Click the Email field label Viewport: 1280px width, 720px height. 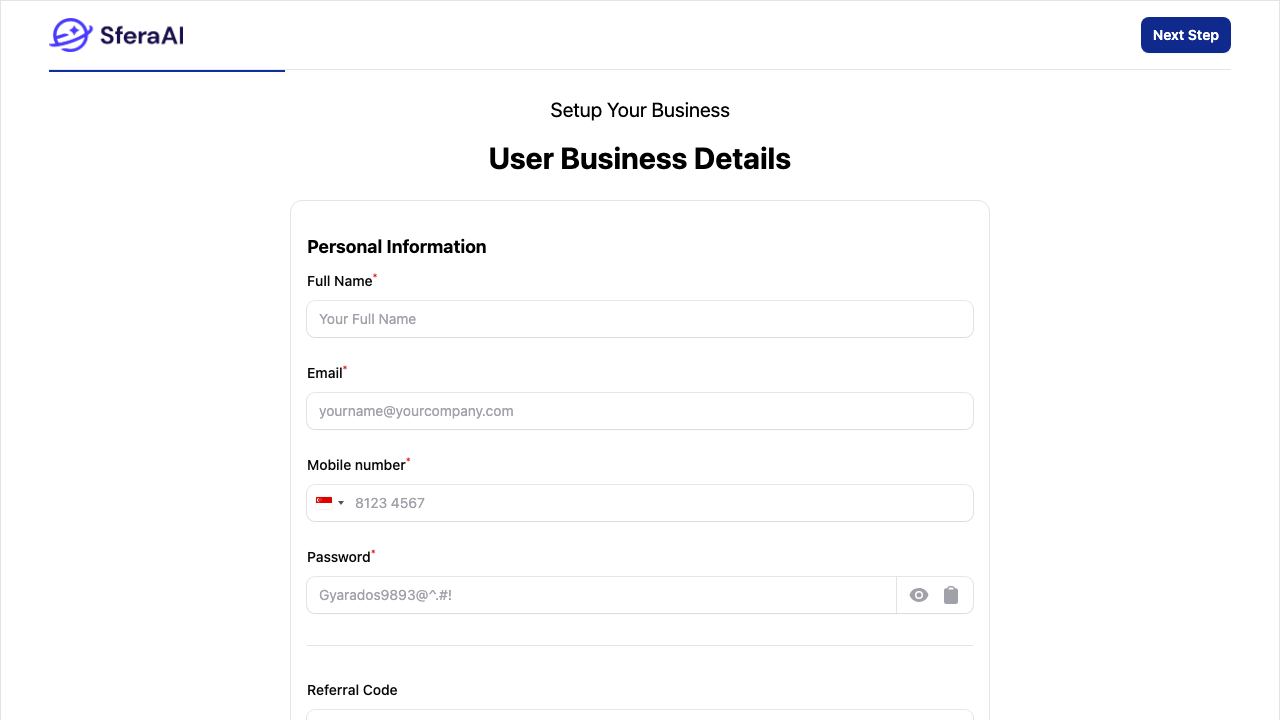325,373
